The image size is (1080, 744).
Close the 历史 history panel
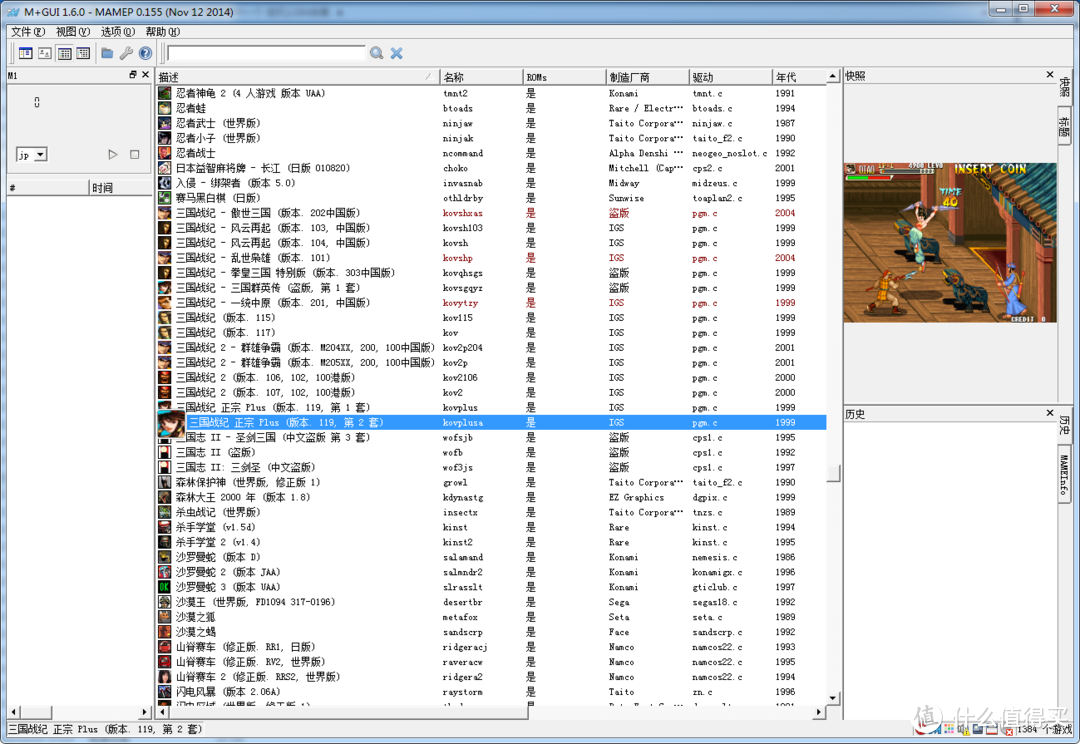(1050, 413)
